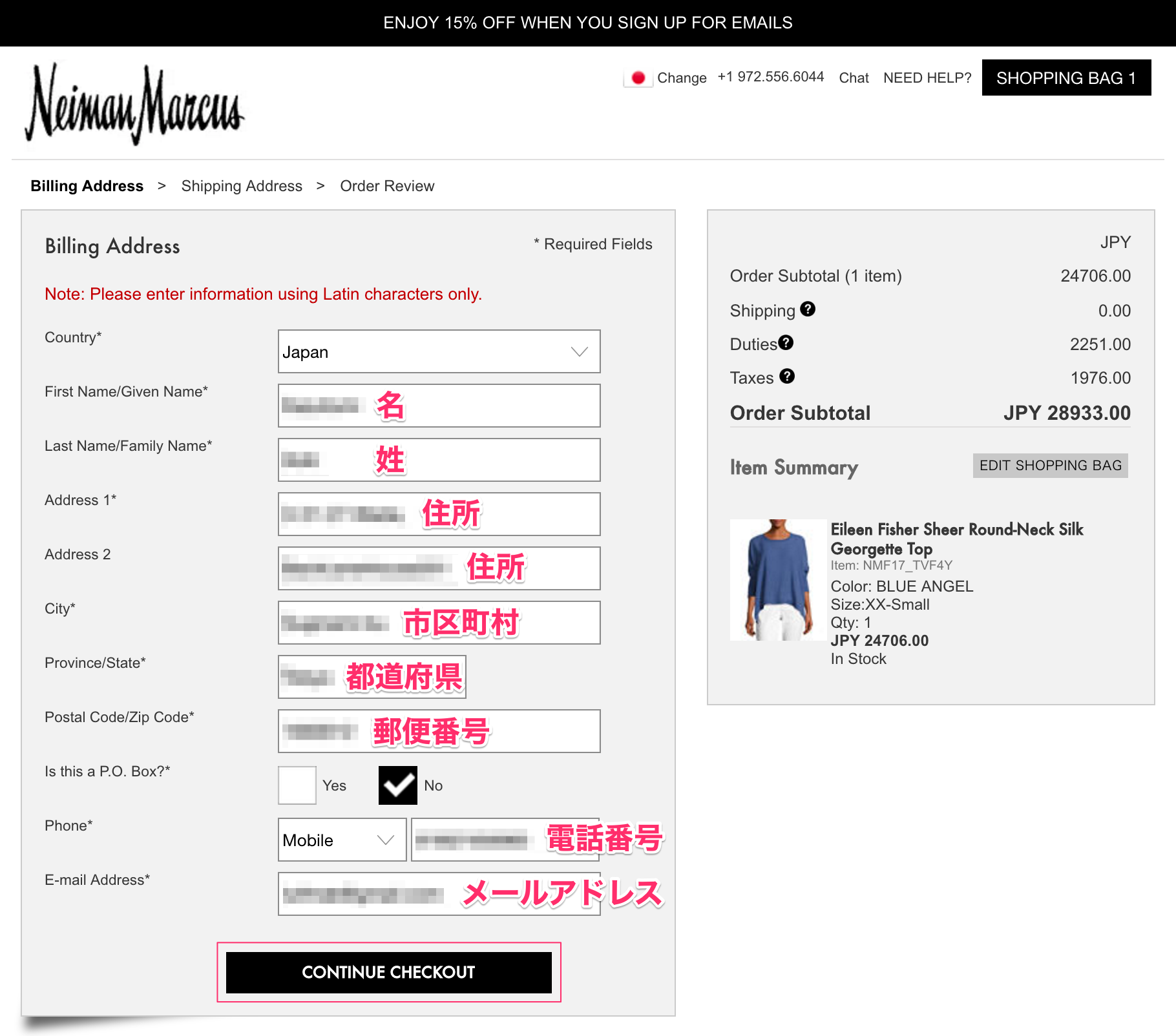Select Order Review in the breadcrumb
The width and height of the screenshot is (1176, 1036).
tap(387, 186)
